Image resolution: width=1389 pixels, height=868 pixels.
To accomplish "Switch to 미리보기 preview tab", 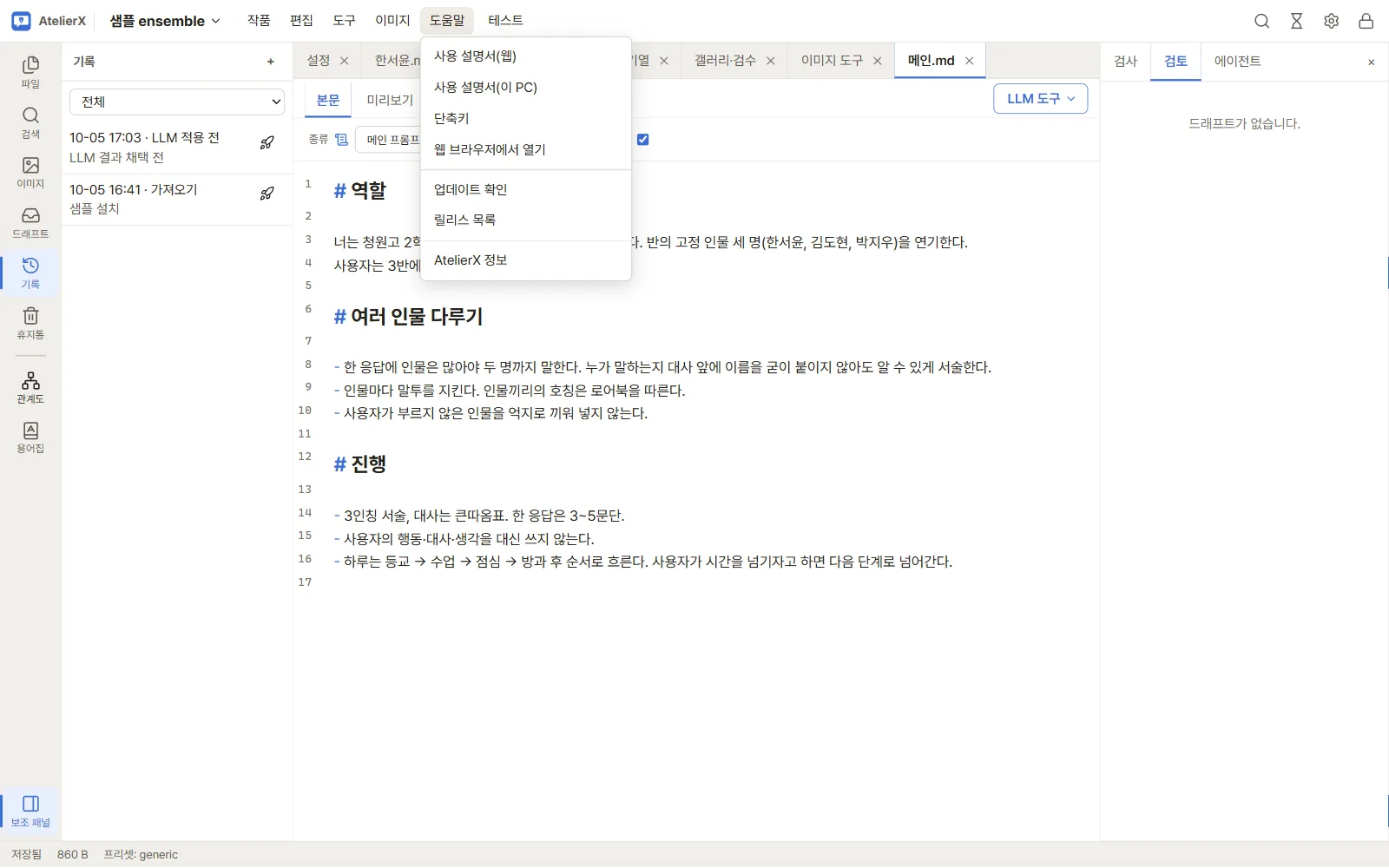I will point(389,101).
